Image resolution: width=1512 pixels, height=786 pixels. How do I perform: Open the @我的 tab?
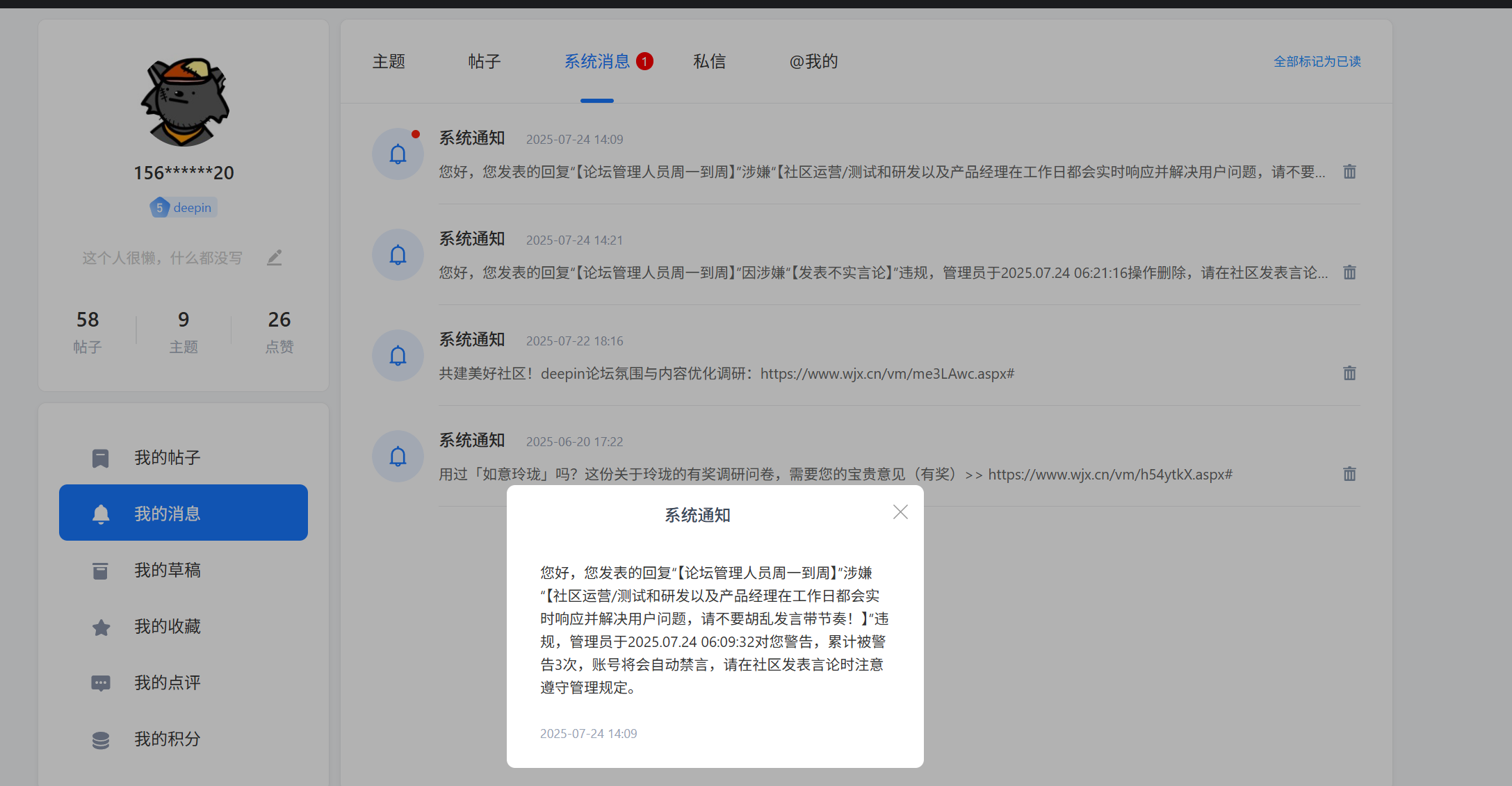[814, 62]
